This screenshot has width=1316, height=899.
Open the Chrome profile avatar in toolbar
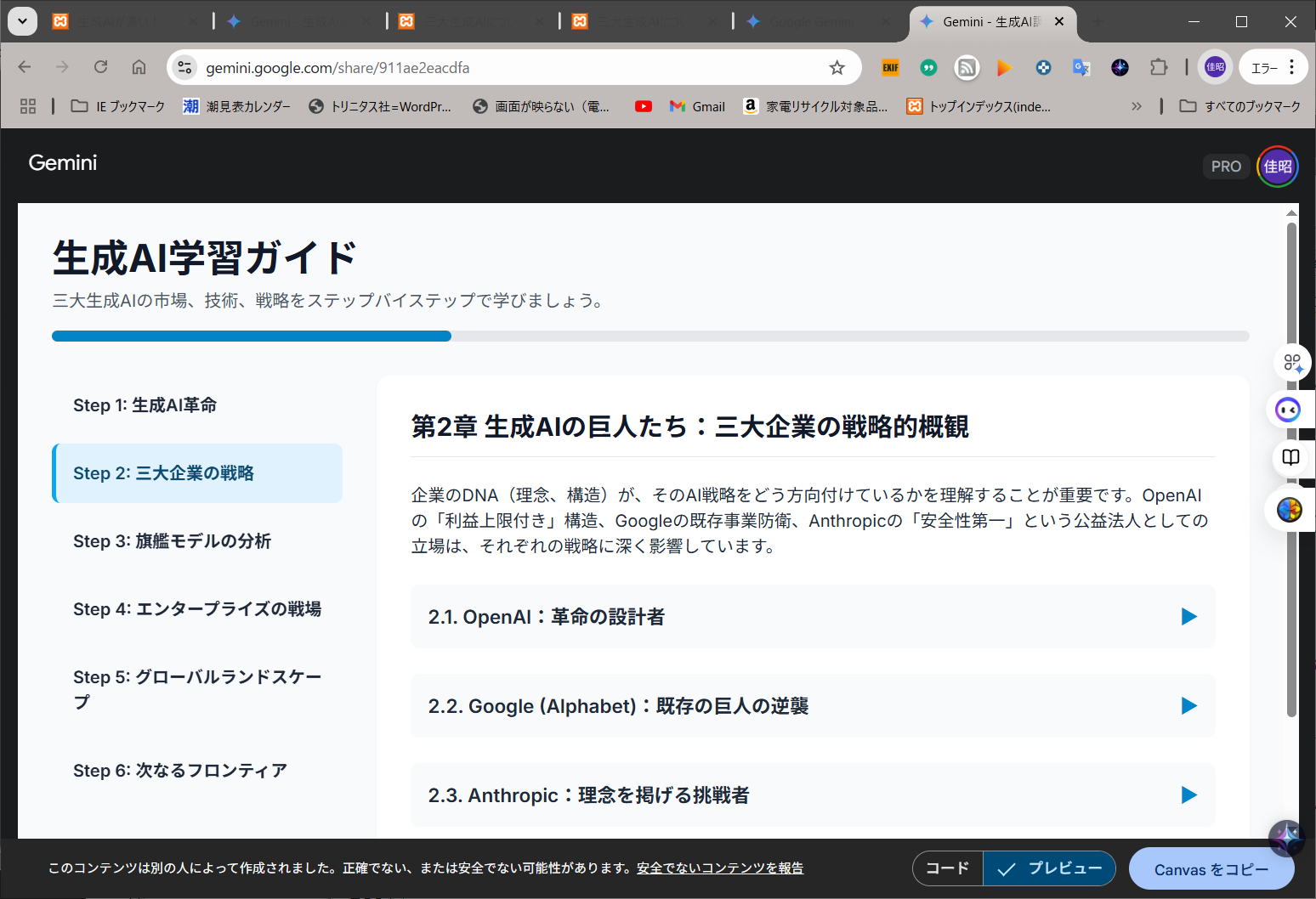(x=1215, y=67)
